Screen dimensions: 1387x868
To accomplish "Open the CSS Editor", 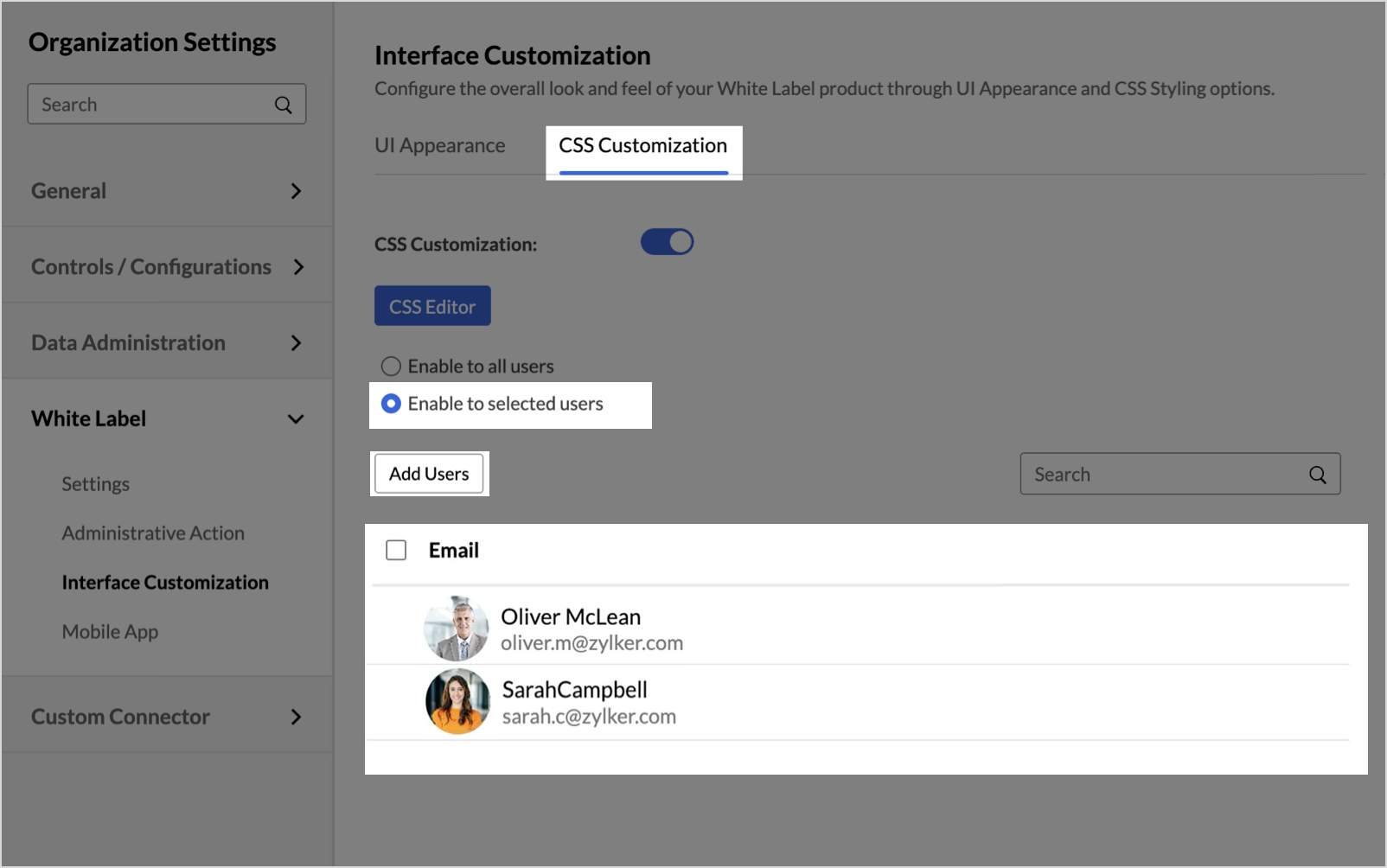I will pyautogui.click(x=432, y=306).
